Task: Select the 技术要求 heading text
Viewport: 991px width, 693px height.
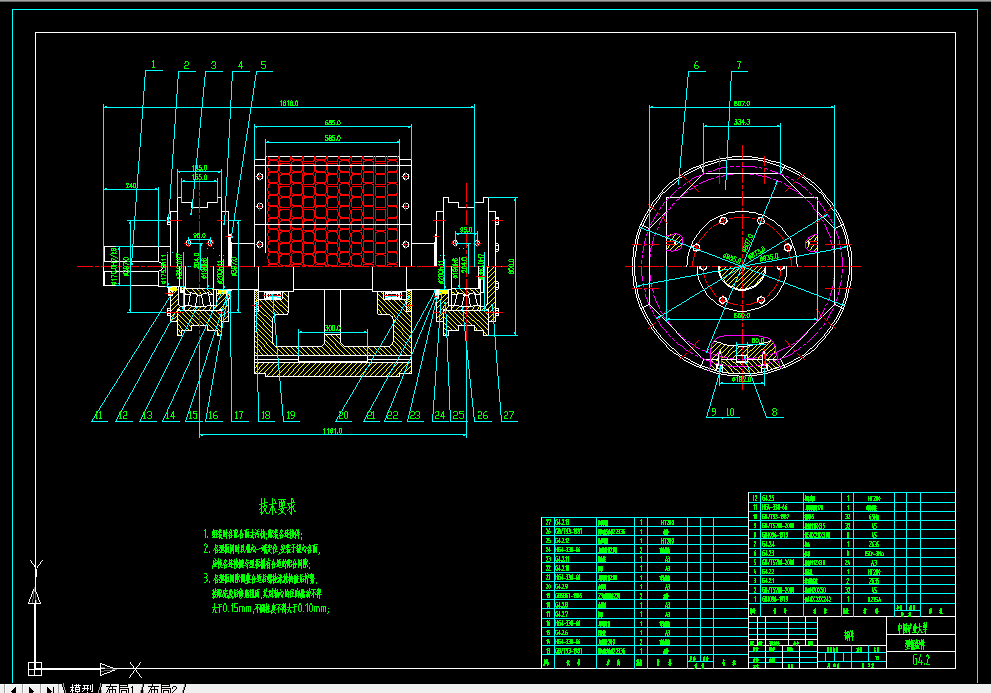Action: tap(277, 506)
